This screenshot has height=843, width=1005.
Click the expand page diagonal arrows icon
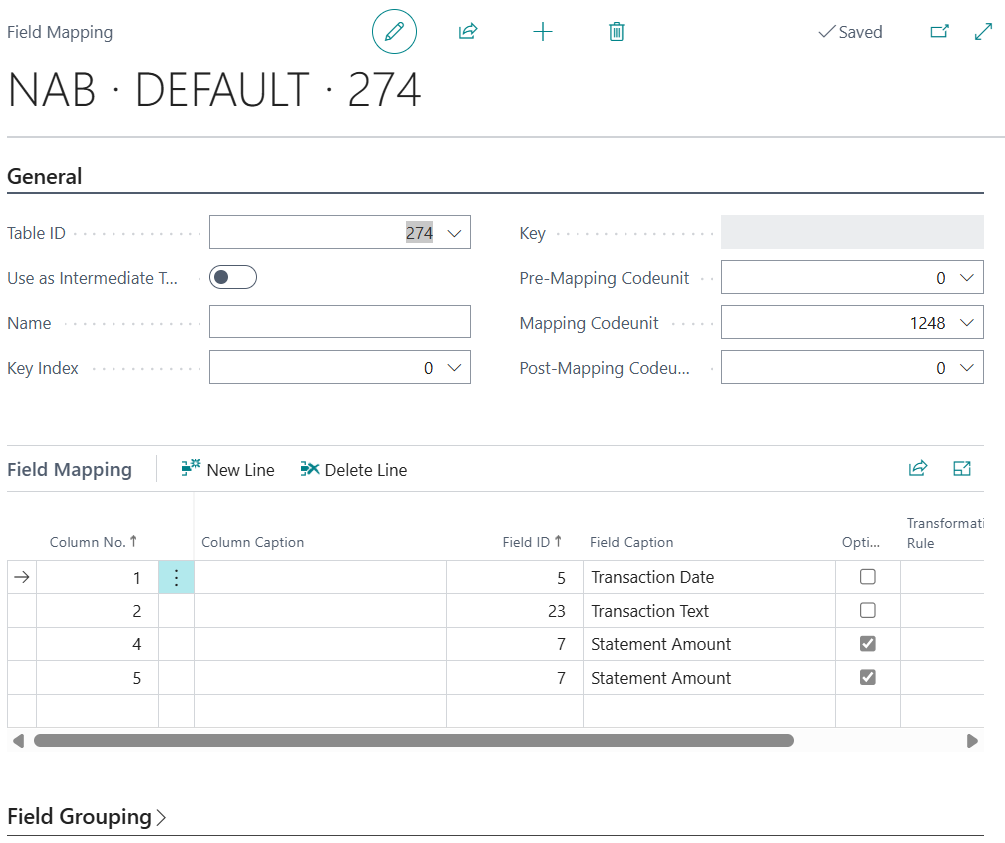pyautogui.click(x=983, y=32)
